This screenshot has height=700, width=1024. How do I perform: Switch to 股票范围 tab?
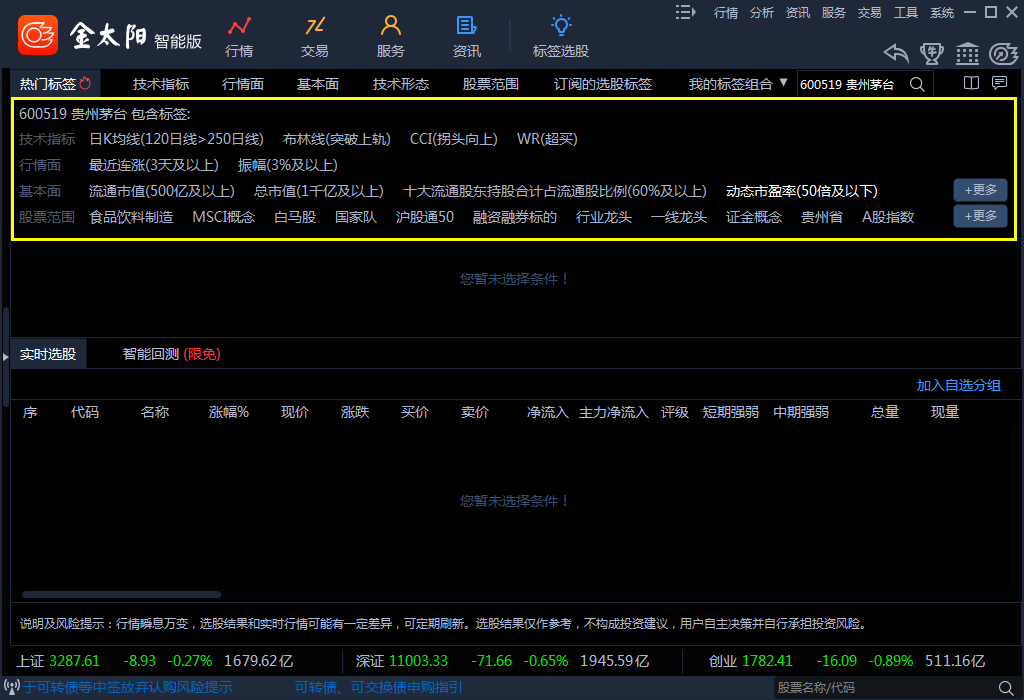point(490,84)
